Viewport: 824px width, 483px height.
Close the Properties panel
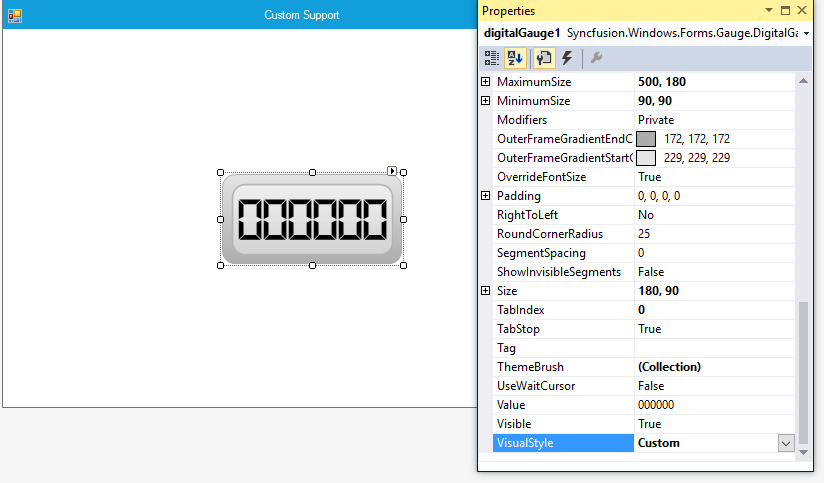click(x=802, y=11)
